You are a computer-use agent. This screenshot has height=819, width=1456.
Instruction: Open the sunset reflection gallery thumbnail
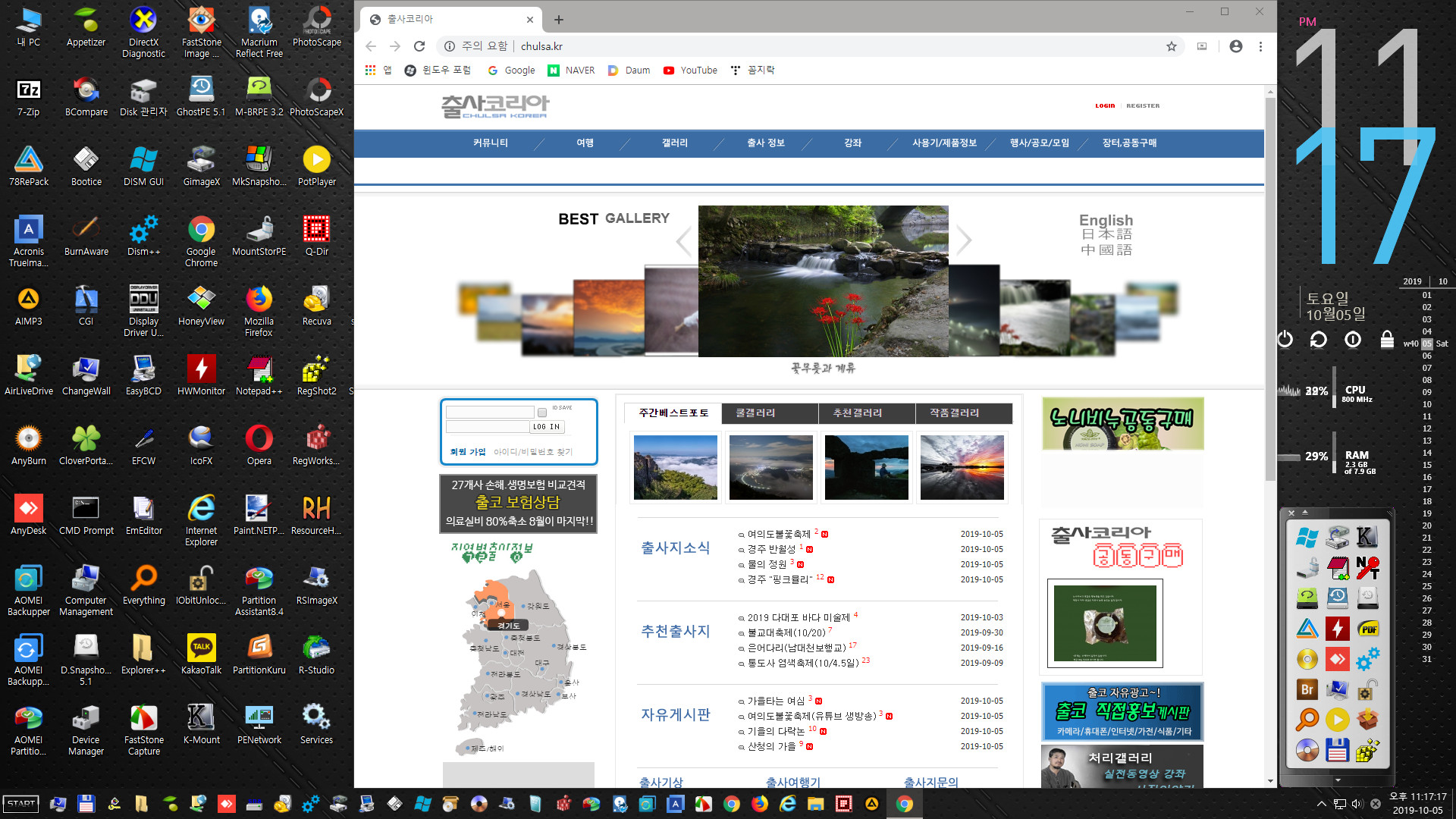click(962, 467)
